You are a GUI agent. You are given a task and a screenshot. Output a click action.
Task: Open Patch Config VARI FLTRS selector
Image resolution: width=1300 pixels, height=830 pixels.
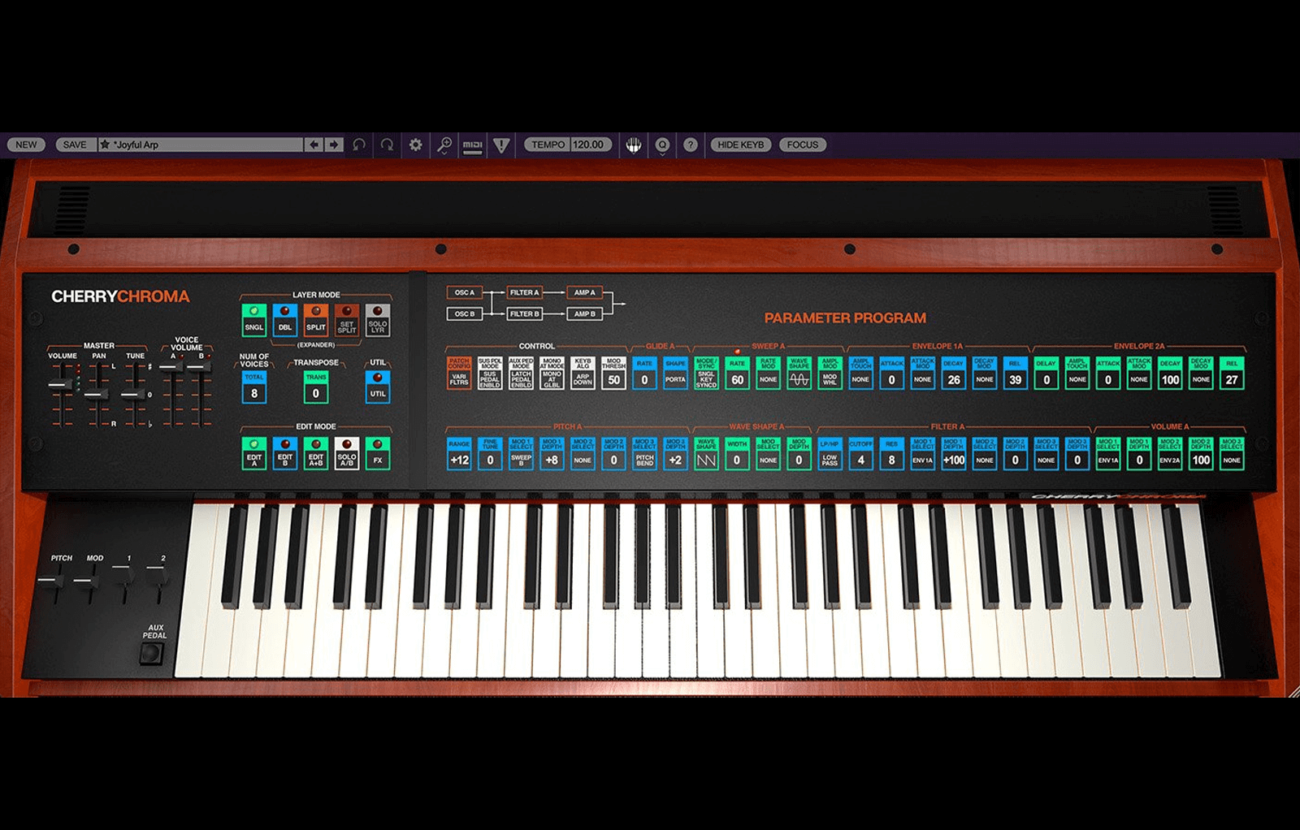tap(459, 373)
